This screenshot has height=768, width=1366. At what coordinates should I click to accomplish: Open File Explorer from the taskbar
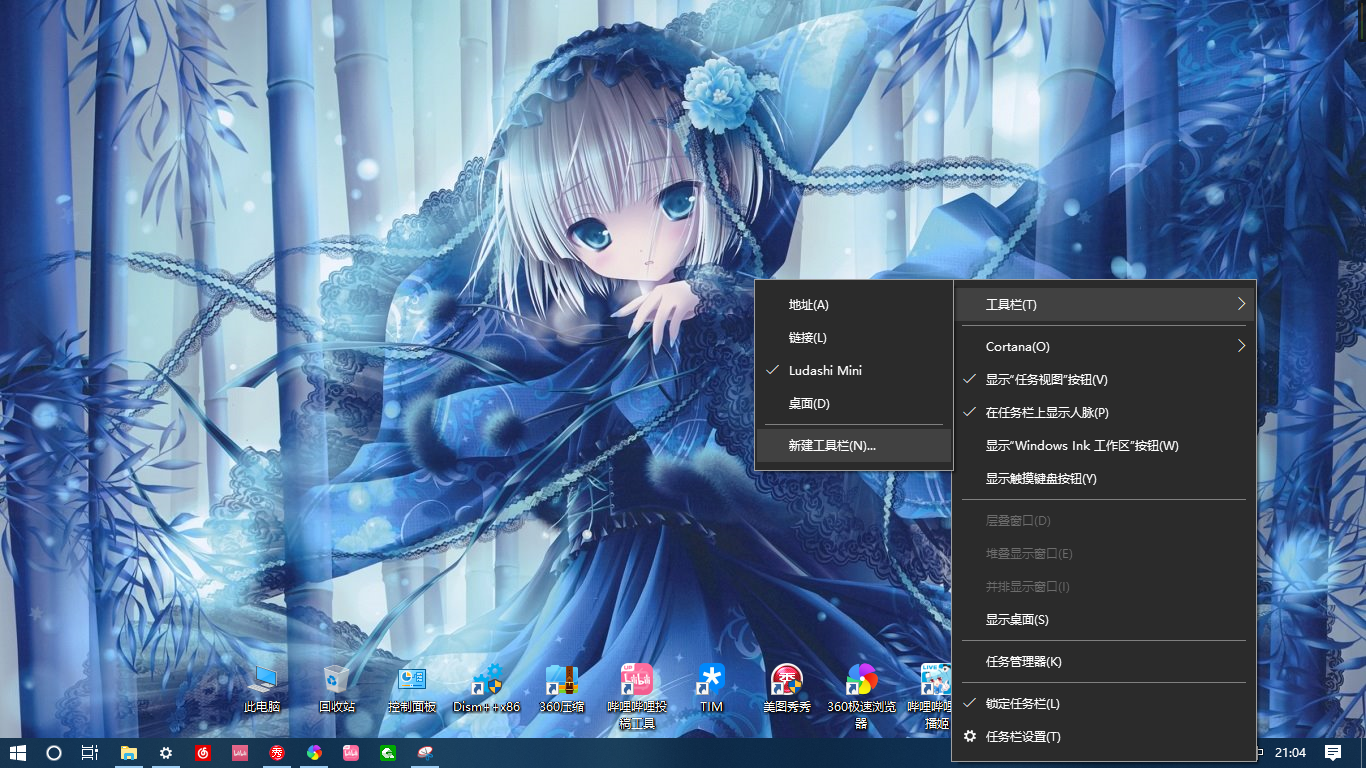(x=129, y=752)
